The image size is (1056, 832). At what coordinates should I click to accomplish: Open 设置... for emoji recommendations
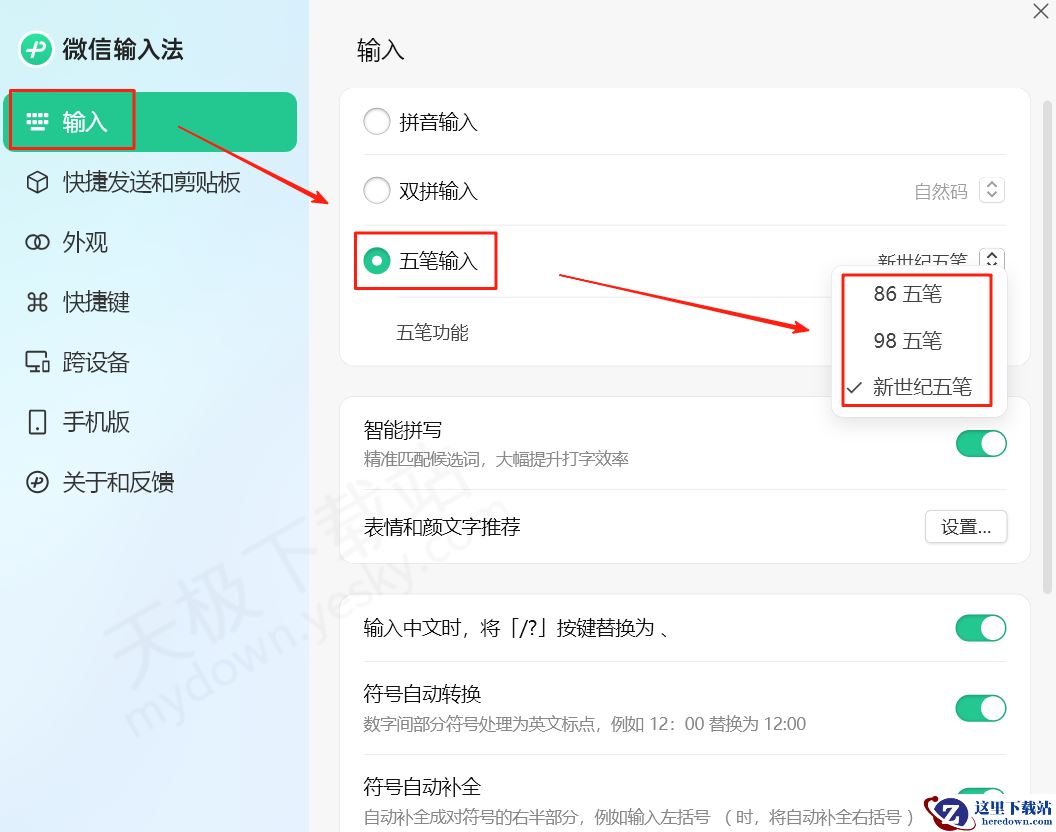(x=965, y=527)
